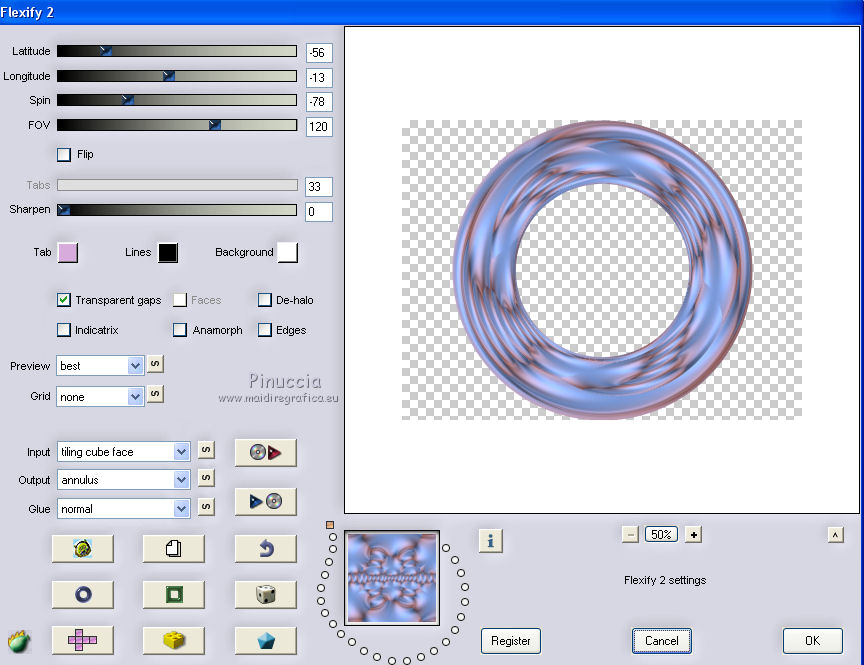This screenshot has width=864, height=665.
Task: Open the Lines color swatch
Action: tap(168, 252)
